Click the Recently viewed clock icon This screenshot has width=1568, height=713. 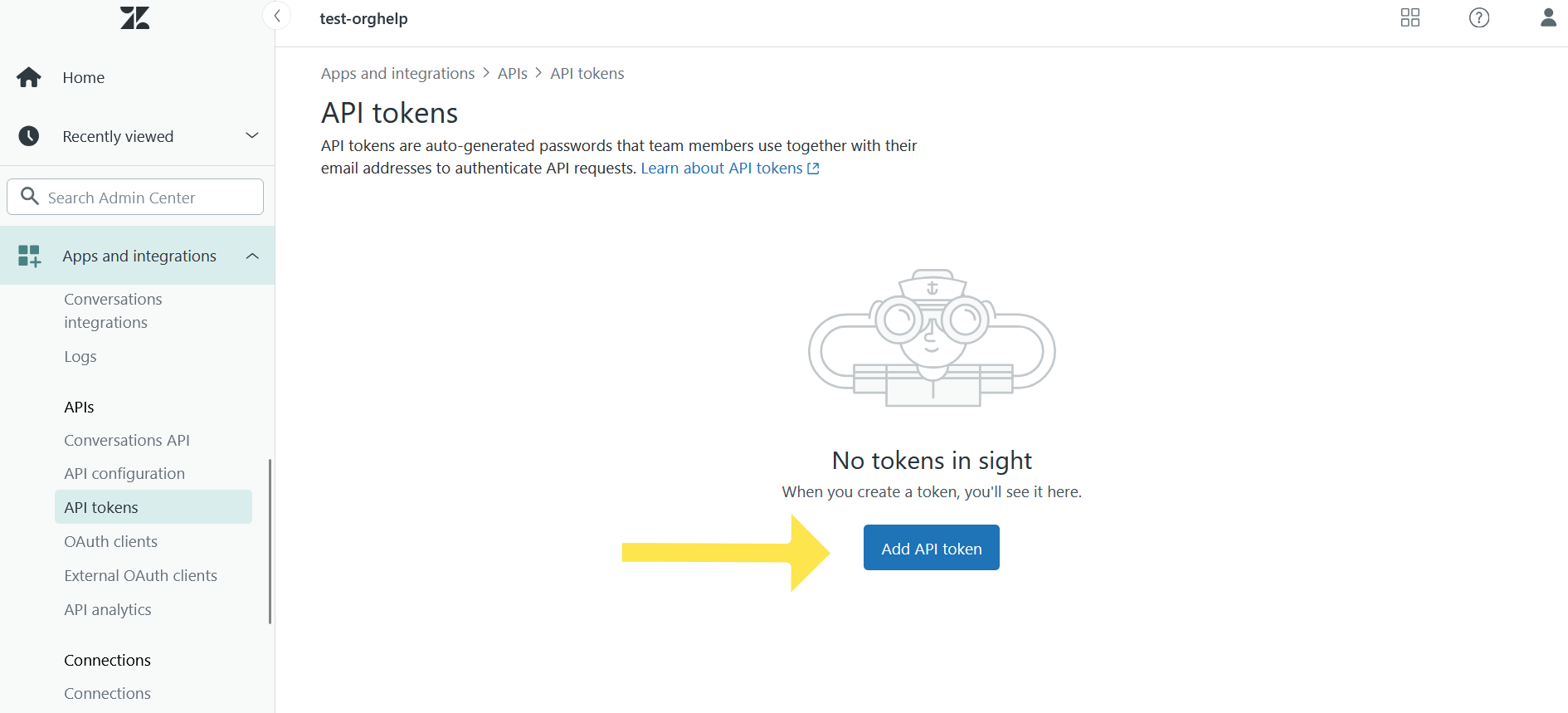tap(29, 136)
